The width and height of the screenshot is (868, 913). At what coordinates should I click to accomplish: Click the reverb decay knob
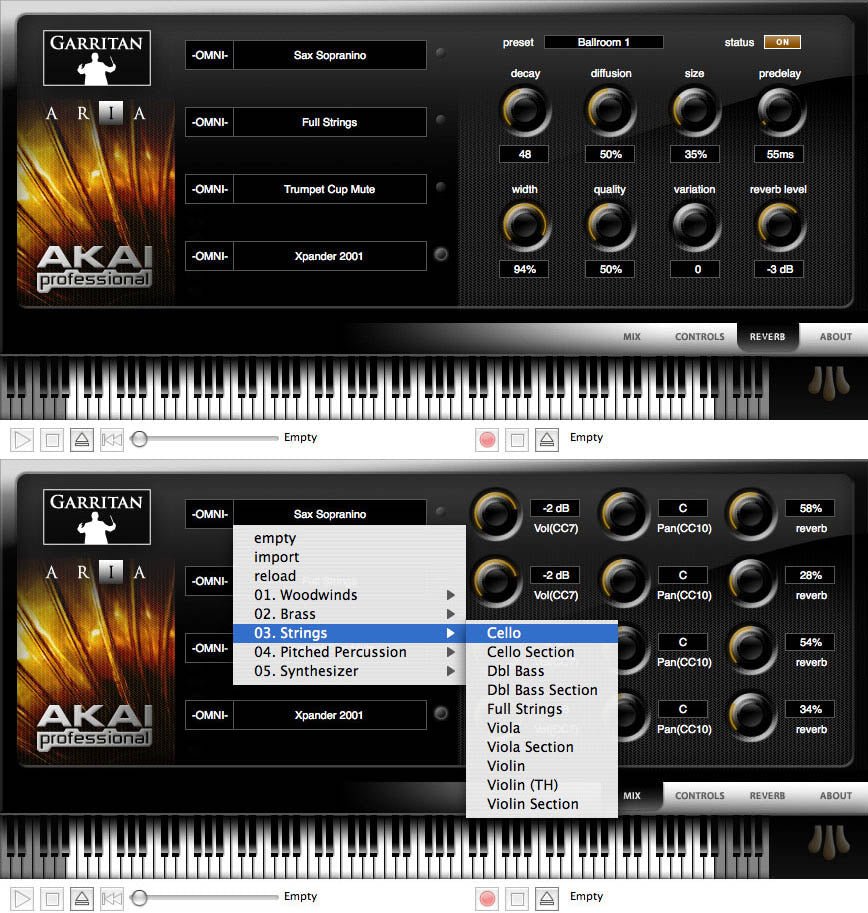(525, 111)
